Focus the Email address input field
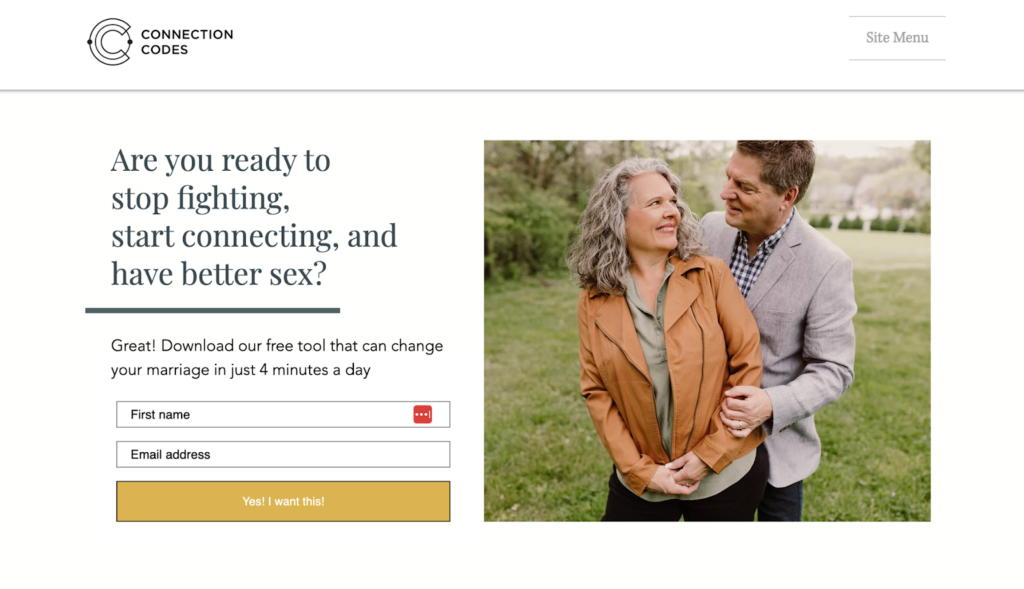1024x589 pixels. point(283,454)
